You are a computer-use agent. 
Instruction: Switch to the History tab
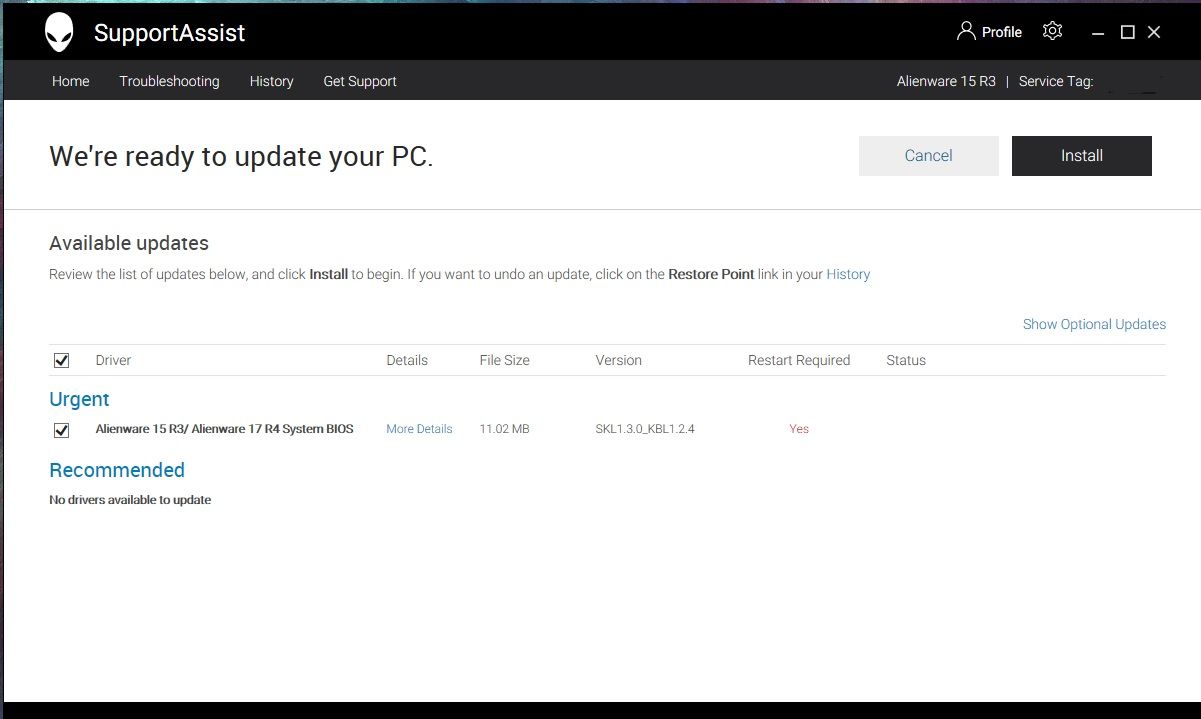[272, 81]
